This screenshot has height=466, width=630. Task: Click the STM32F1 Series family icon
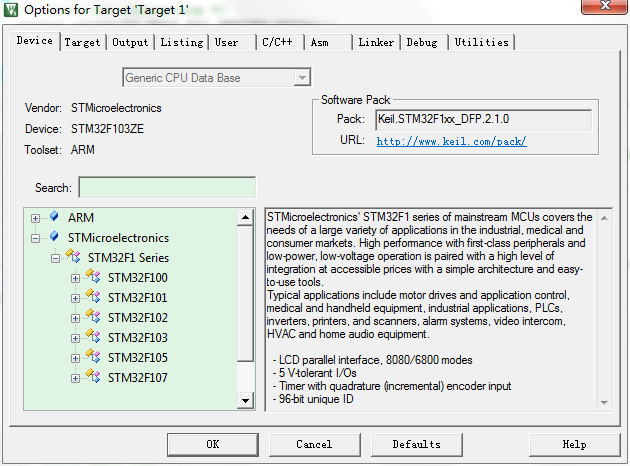click(x=73, y=256)
